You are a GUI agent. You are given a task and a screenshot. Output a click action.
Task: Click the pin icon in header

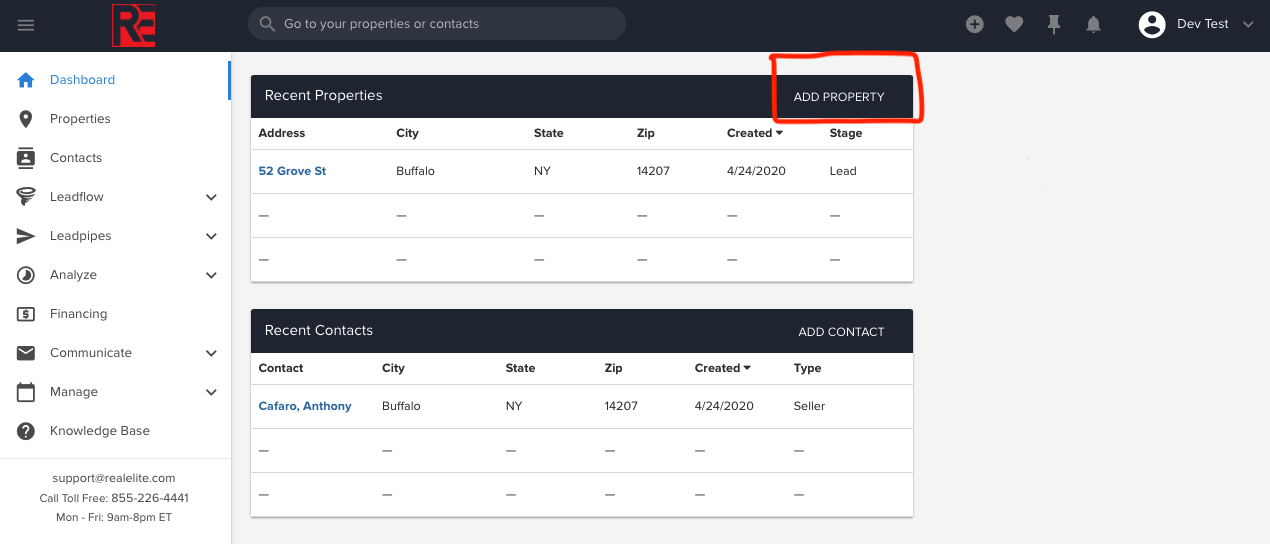click(x=1054, y=25)
